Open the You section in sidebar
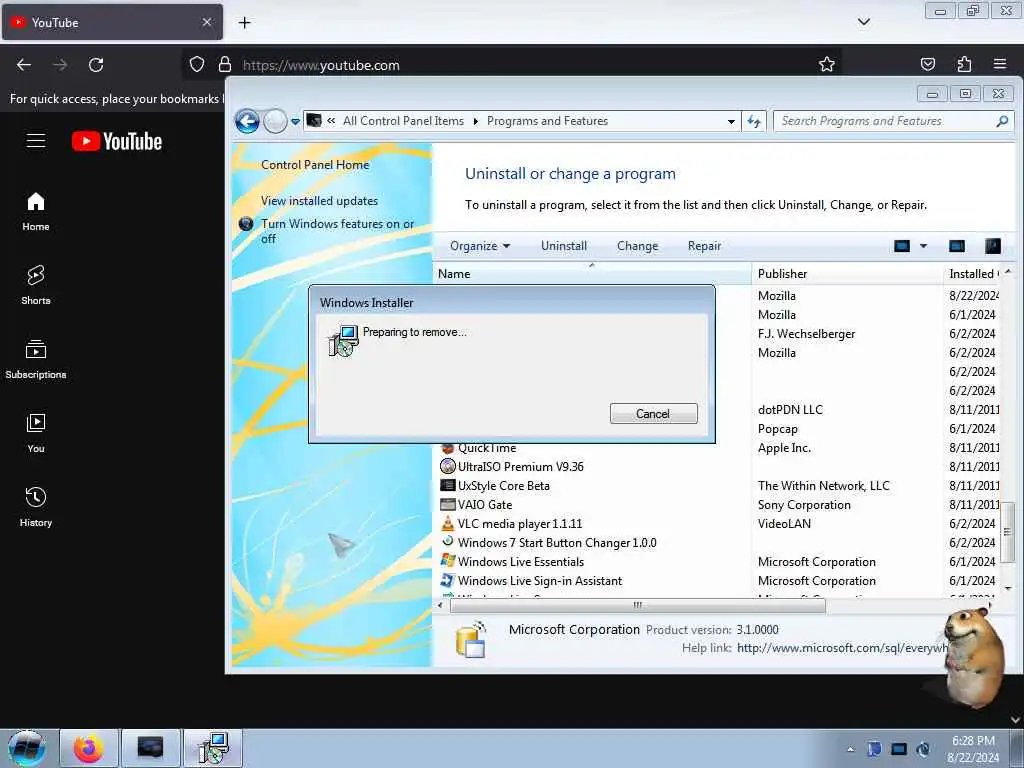 click(36, 434)
